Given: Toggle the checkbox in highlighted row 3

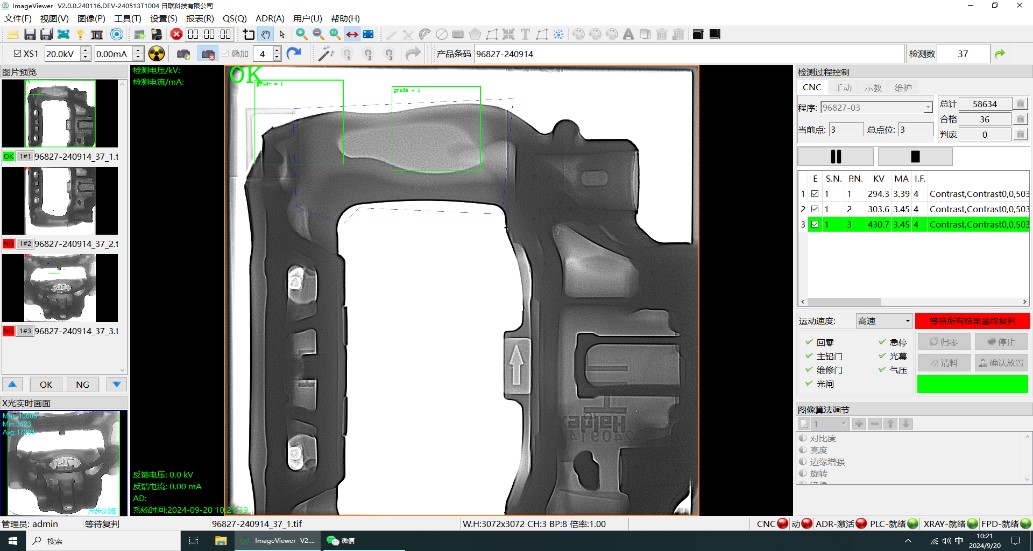Looking at the screenshot, I should pyautogui.click(x=815, y=225).
